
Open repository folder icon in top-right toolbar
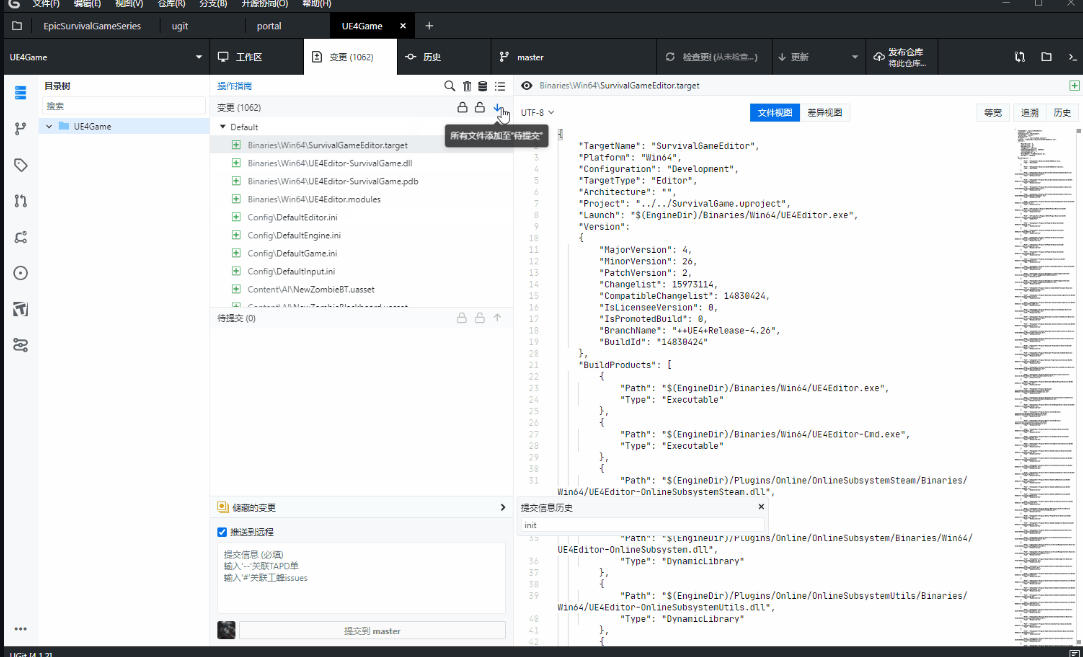pos(1046,57)
